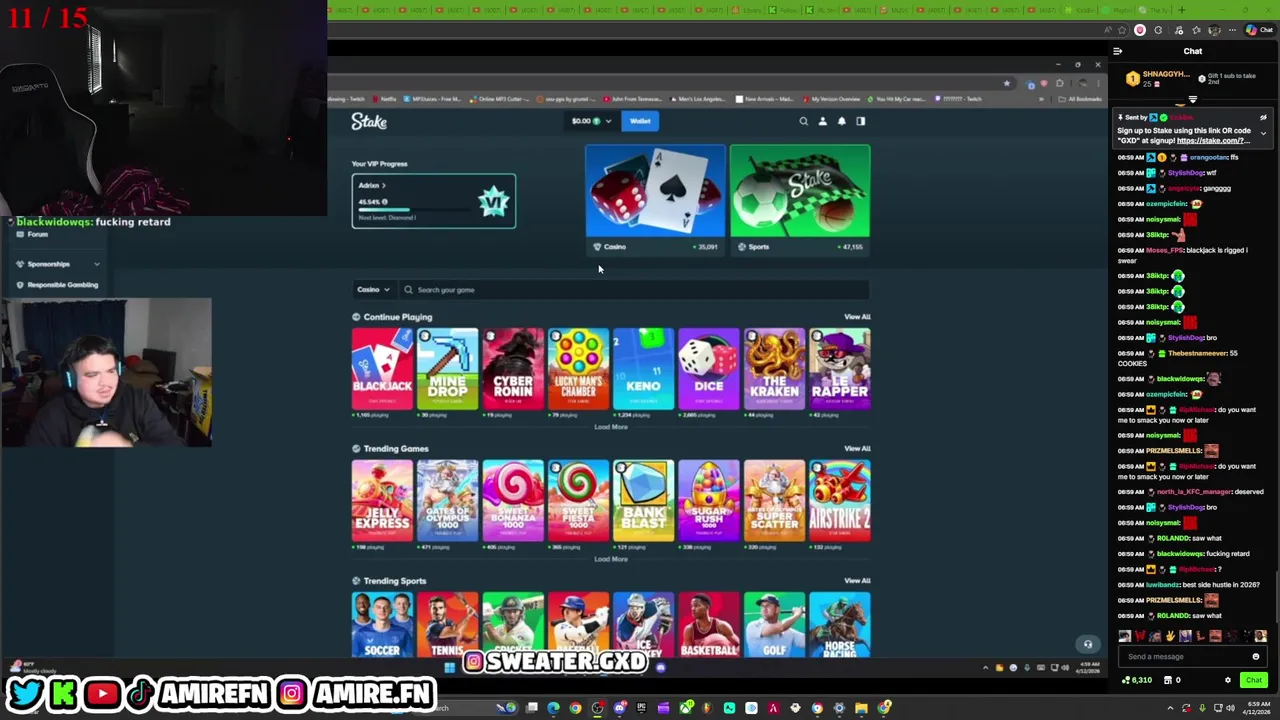This screenshot has height=720, width=1280.
Task: Hide the pinned chat message
Action: 1263,117
